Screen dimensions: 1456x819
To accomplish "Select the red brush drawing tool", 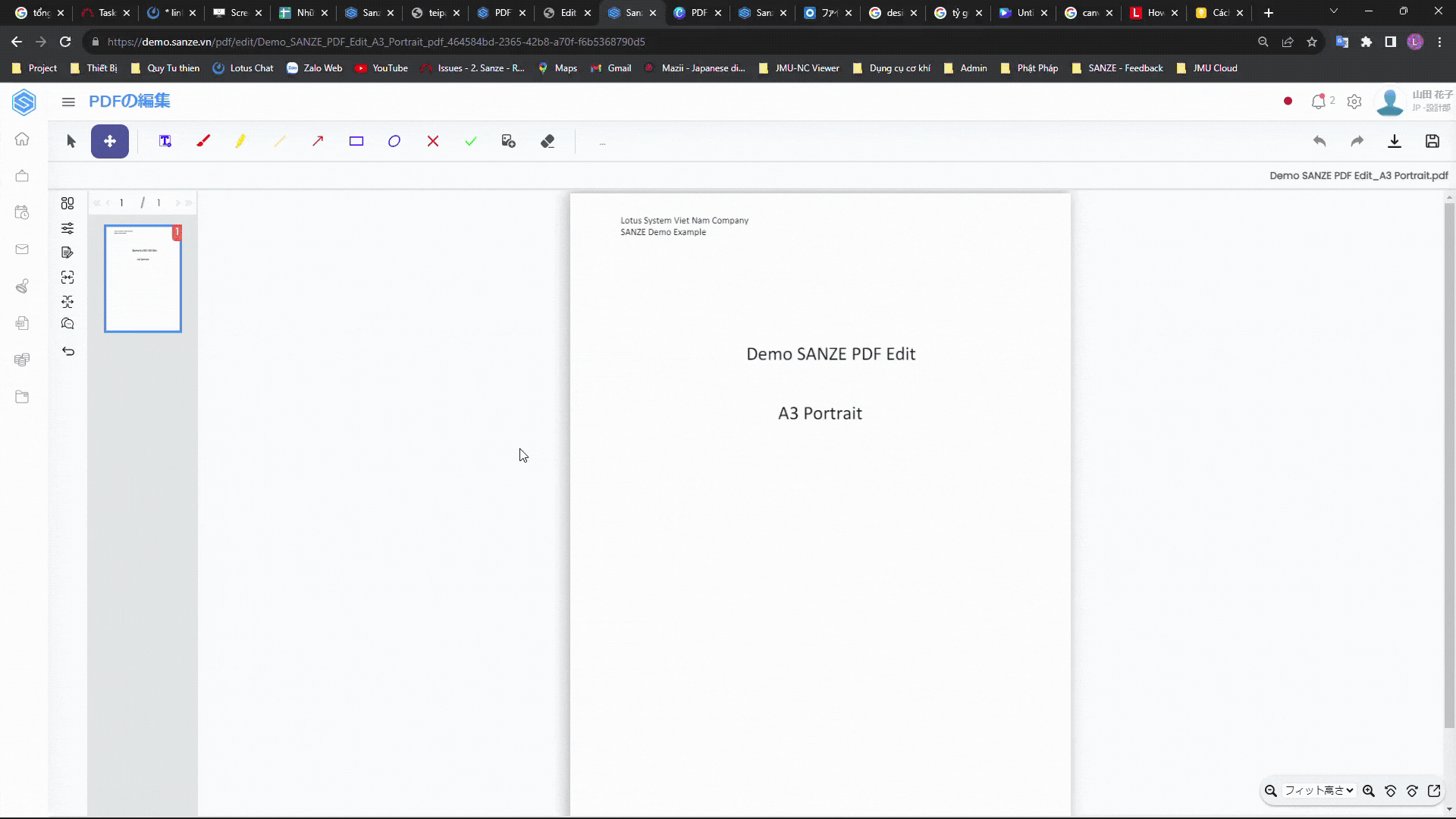I will pyautogui.click(x=203, y=141).
